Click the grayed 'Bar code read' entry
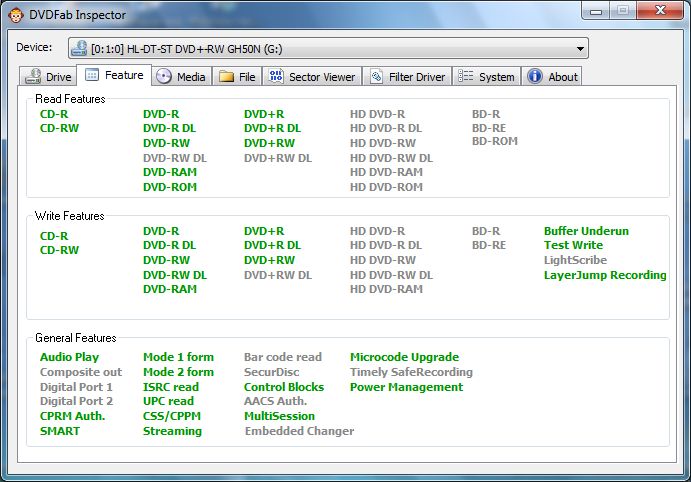Image resolution: width=691 pixels, height=482 pixels. point(282,357)
